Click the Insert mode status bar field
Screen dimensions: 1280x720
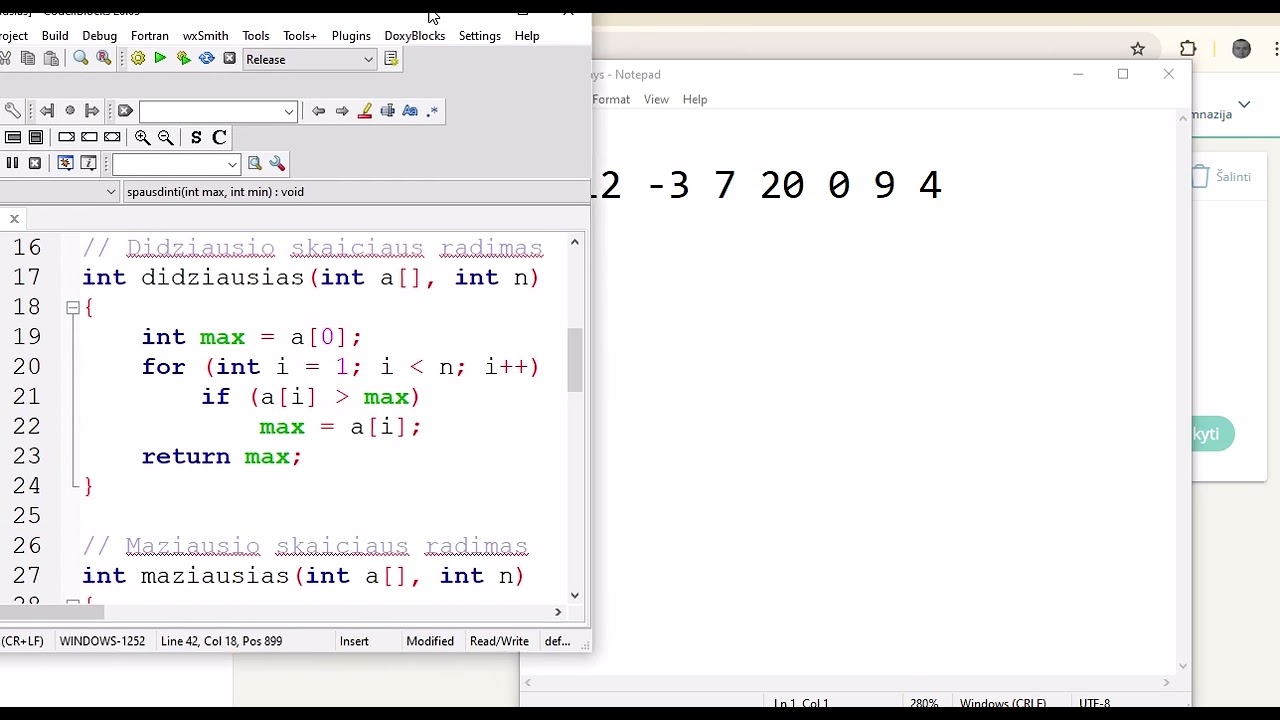coord(354,642)
